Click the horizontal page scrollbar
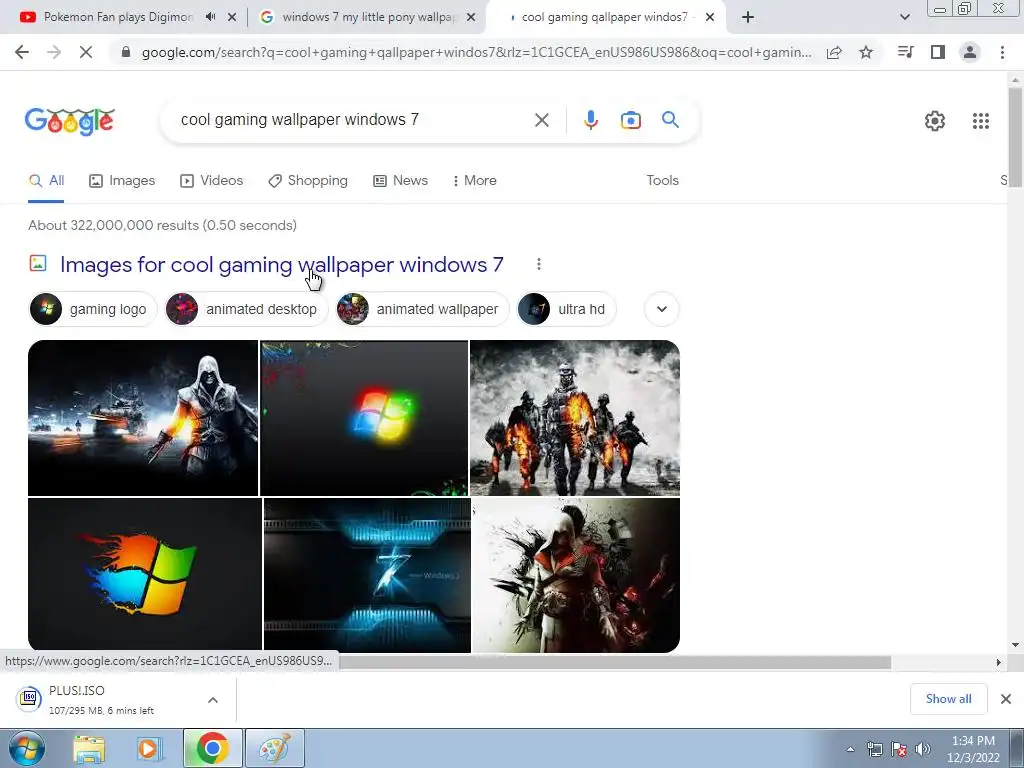 [614, 662]
